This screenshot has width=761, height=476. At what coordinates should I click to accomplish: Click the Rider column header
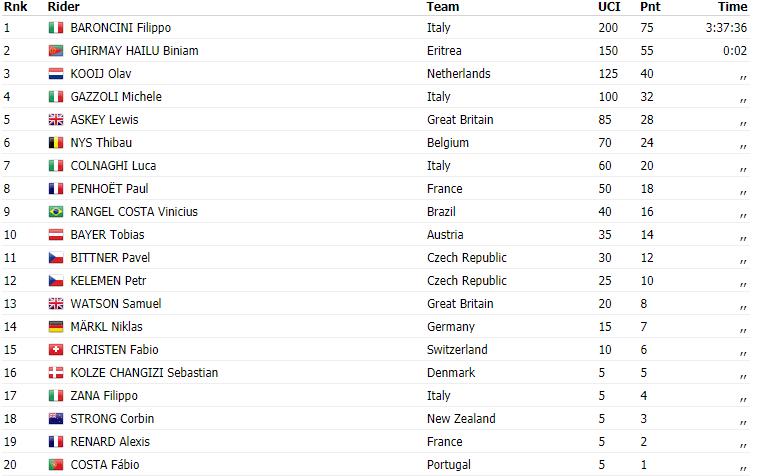[64, 7]
